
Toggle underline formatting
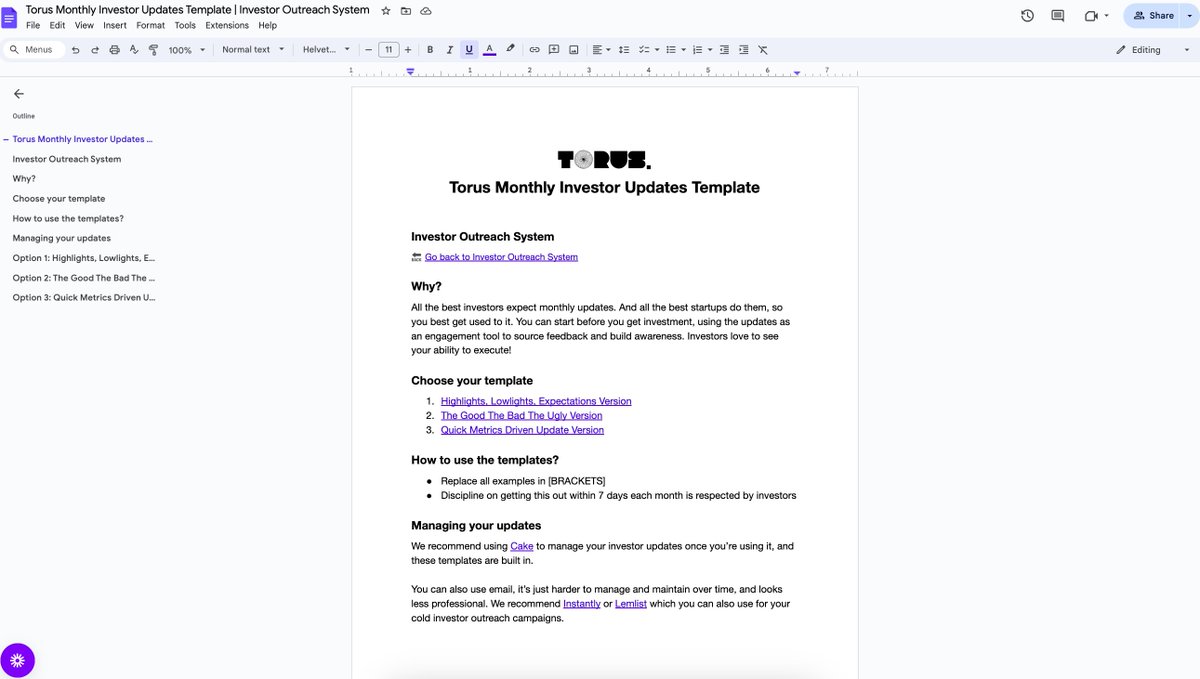468,50
